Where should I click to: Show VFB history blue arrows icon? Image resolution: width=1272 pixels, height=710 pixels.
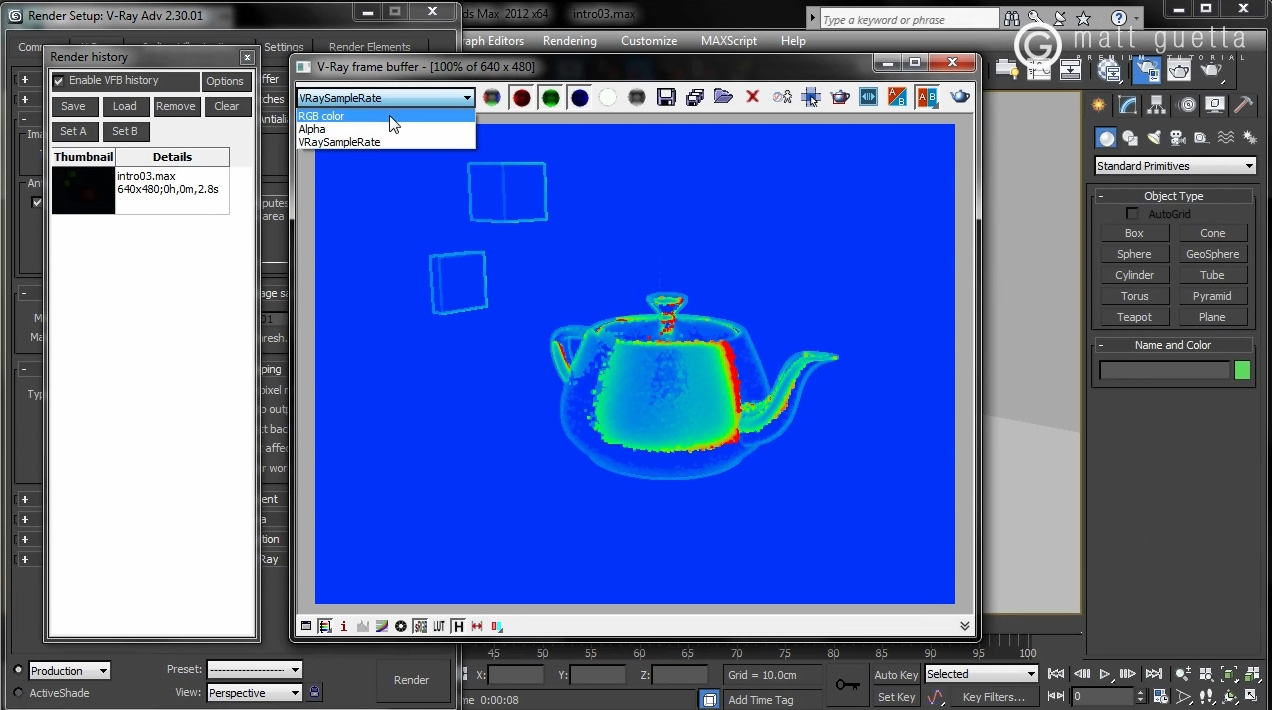pyautogui.click(x=868, y=97)
